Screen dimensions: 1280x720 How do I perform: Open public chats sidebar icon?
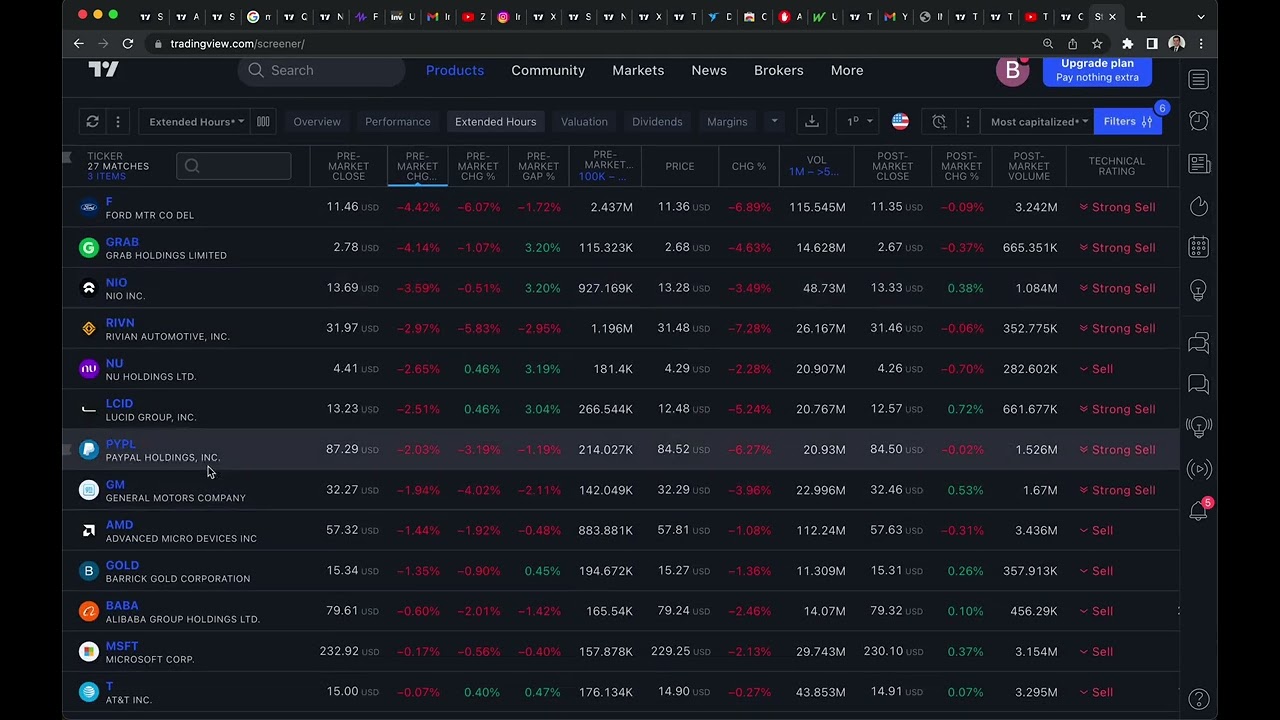[1198, 343]
